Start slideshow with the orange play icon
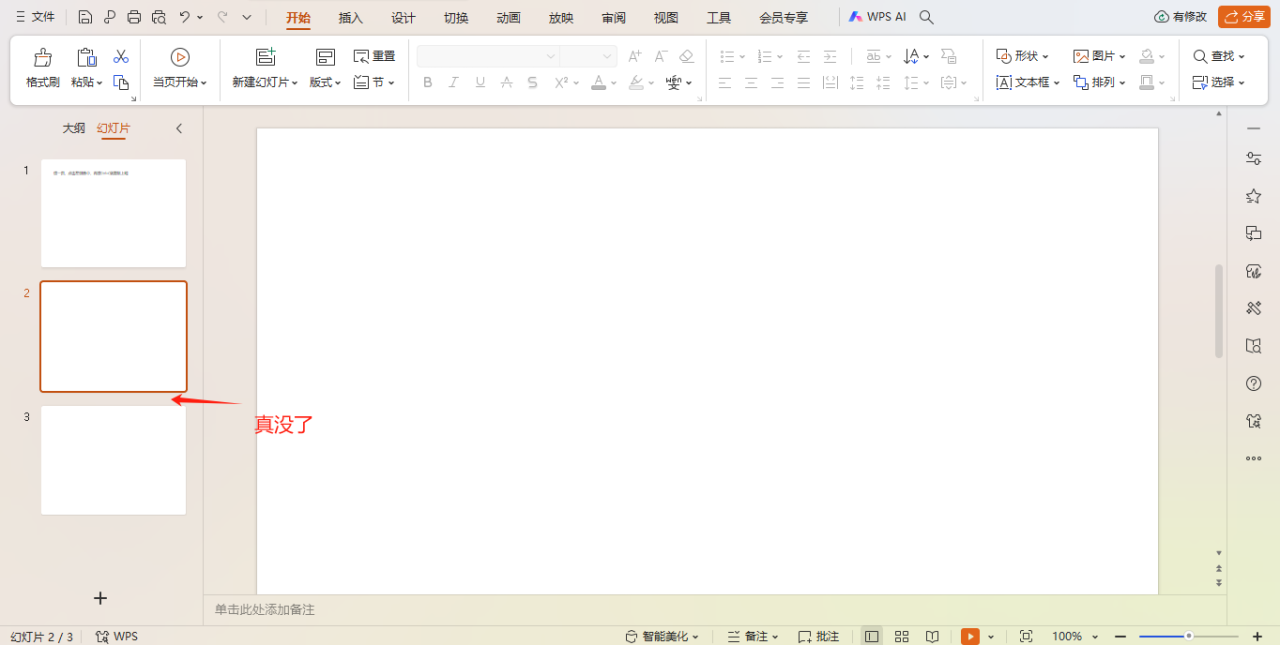The height and width of the screenshot is (645, 1280). coord(969,636)
